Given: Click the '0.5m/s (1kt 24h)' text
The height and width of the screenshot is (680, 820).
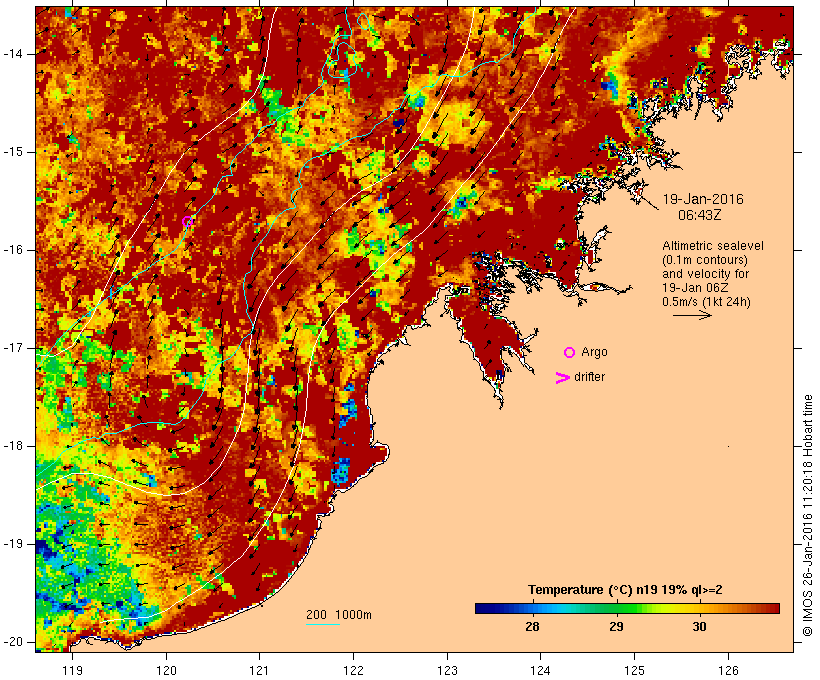Looking at the screenshot, I should (706, 302).
